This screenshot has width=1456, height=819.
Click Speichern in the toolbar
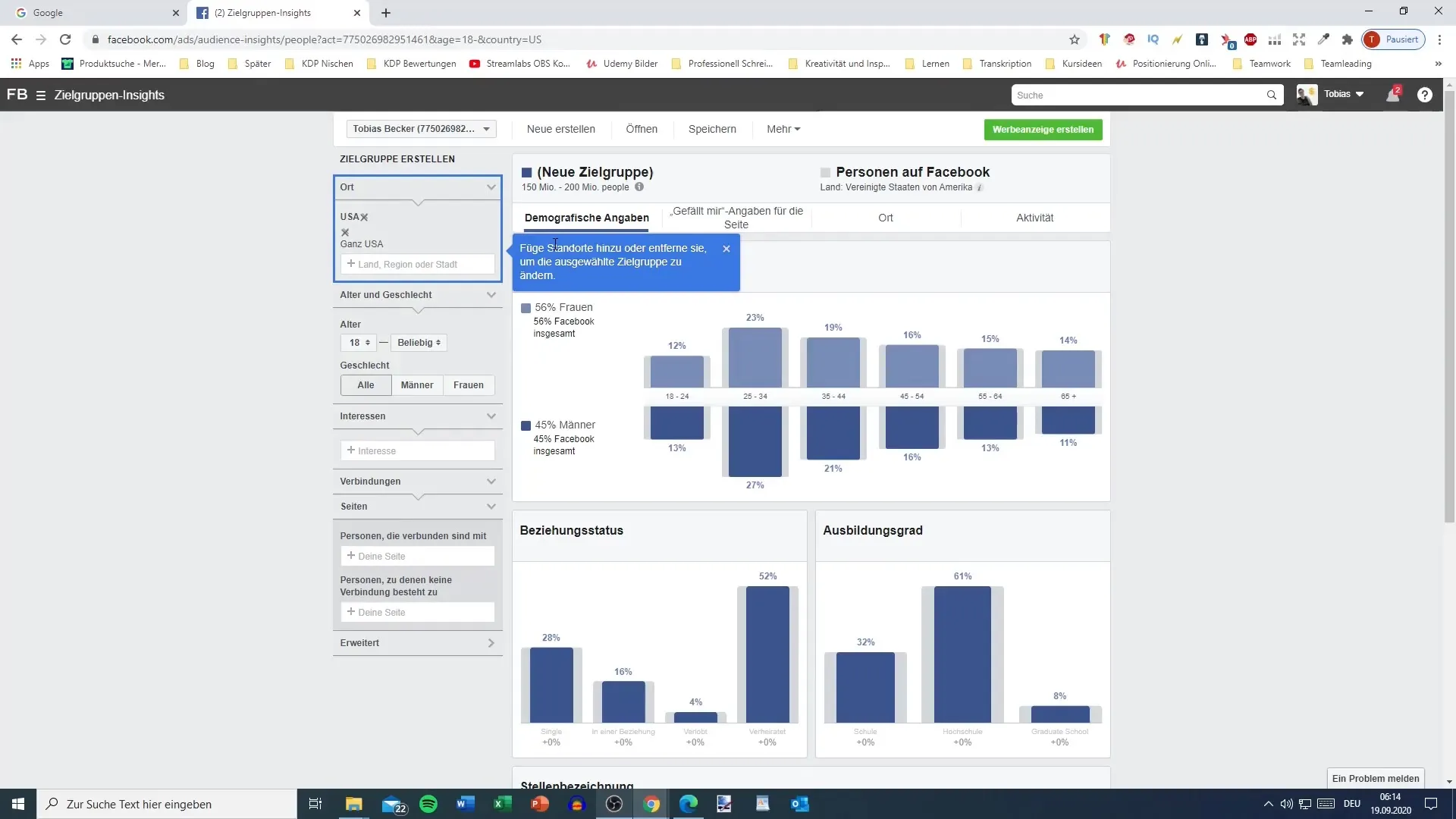712,129
